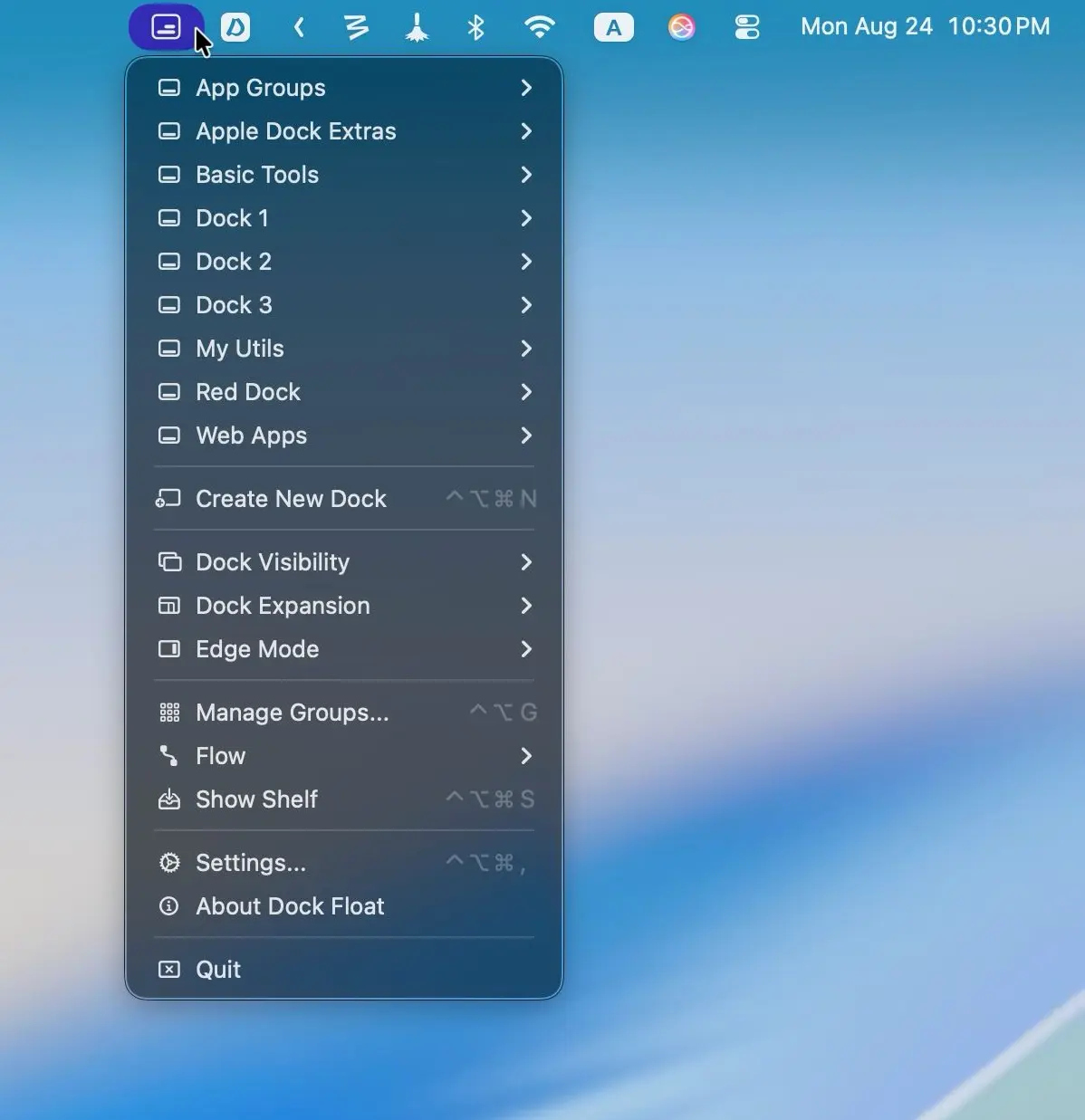This screenshot has width=1085, height=1120.
Task: Click the add-dock icon beside Create New Dock
Action: click(x=168, y=499)
